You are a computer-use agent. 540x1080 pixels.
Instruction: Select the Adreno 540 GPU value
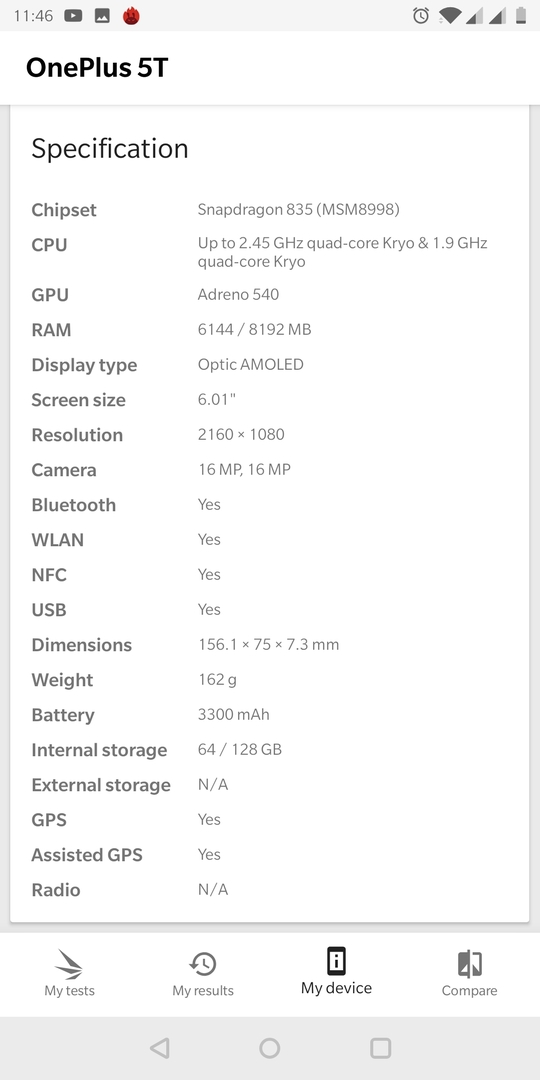238,295
